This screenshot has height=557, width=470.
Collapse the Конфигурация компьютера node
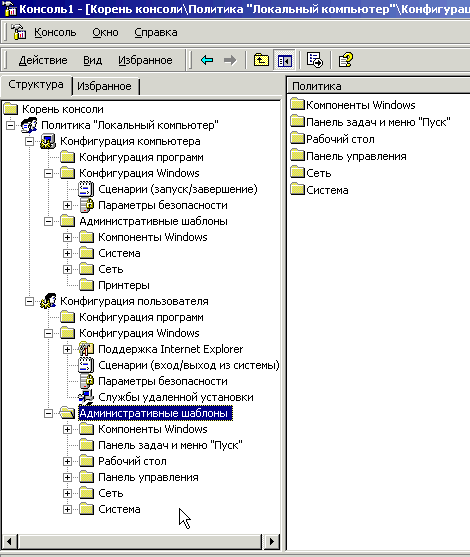click(x=29, y=141)
